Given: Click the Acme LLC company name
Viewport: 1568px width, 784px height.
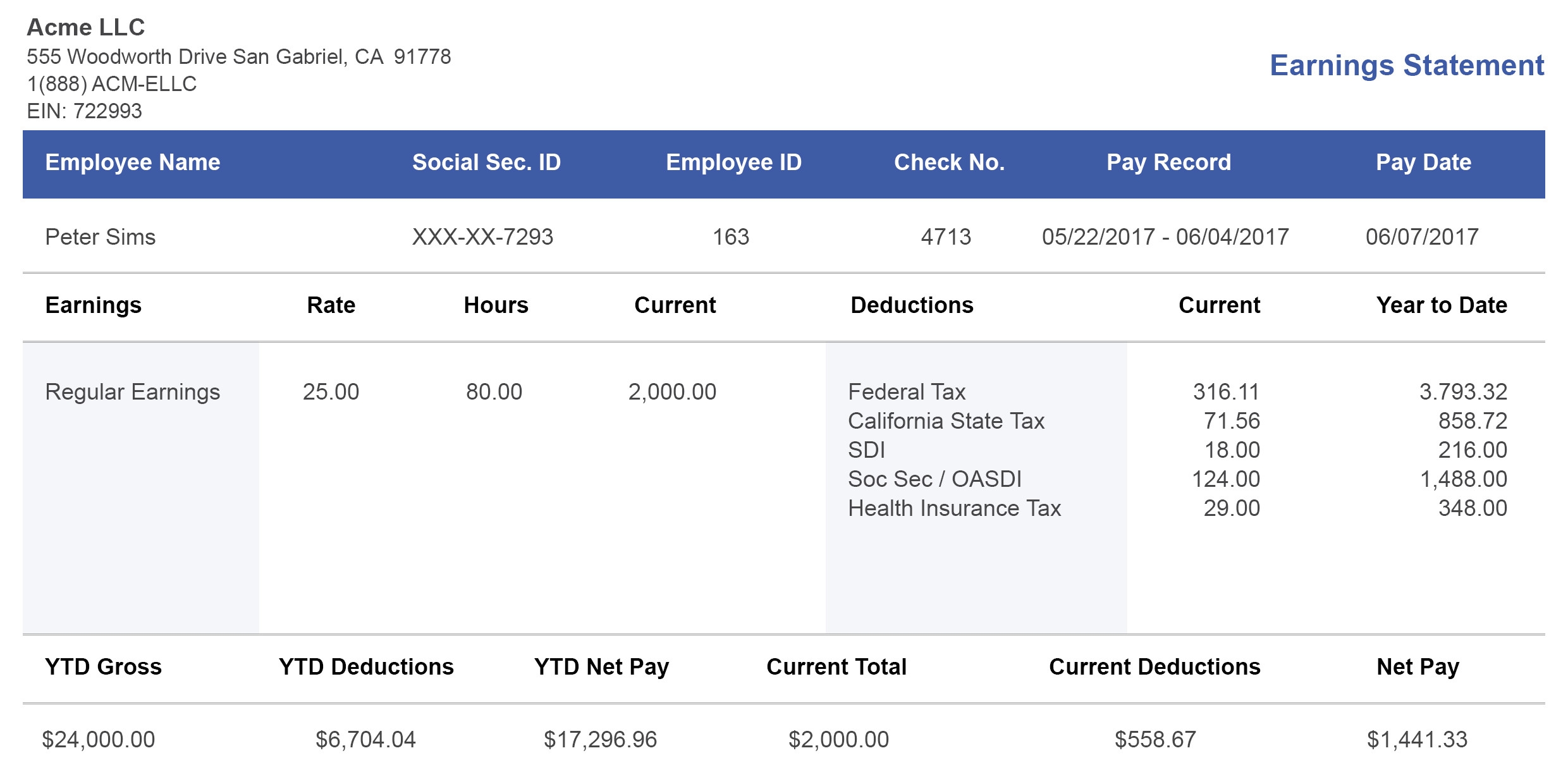Looking at the screenshot, I should [x=85, y=27].
